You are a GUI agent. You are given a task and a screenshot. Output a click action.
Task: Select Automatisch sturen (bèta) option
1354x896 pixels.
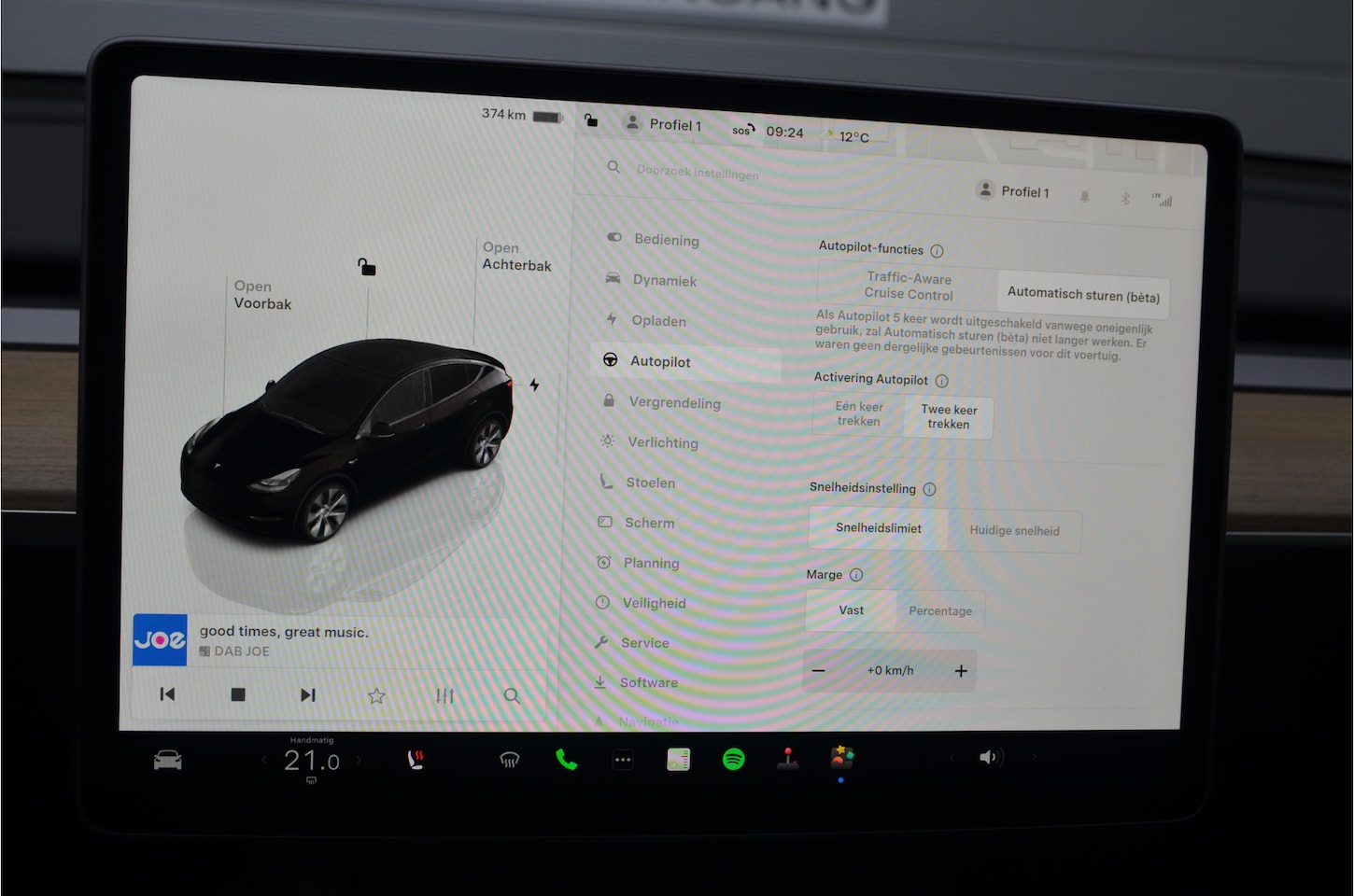click(1082, 295)
